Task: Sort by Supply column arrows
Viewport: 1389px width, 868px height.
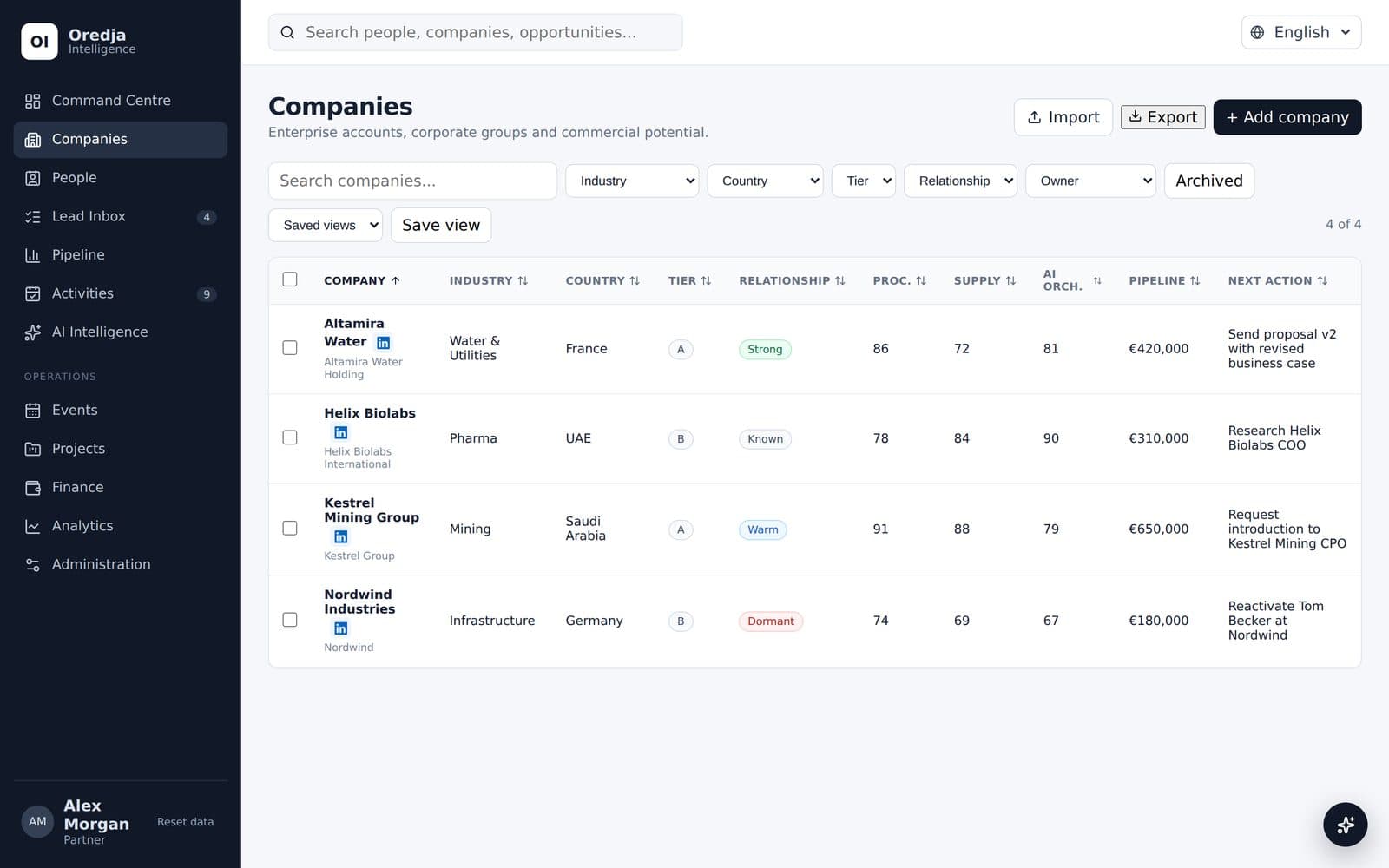Action: (1010, 280)
